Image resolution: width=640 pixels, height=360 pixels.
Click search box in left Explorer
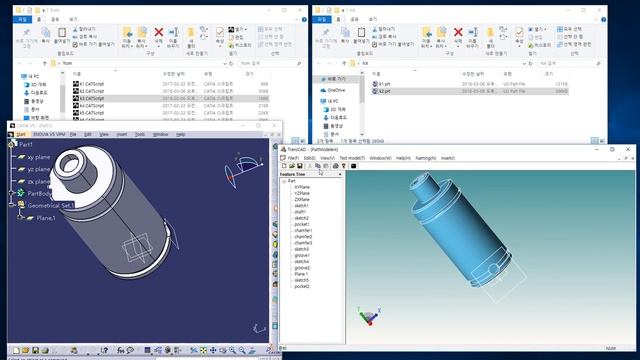click(x=270, y=63)
